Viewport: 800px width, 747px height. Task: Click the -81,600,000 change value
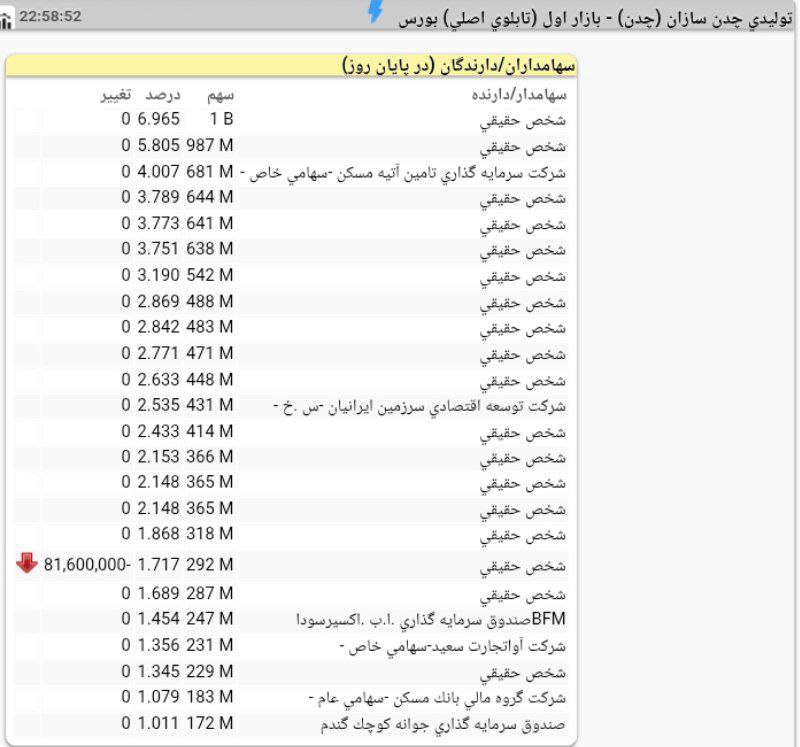click(x=87, y=565)
